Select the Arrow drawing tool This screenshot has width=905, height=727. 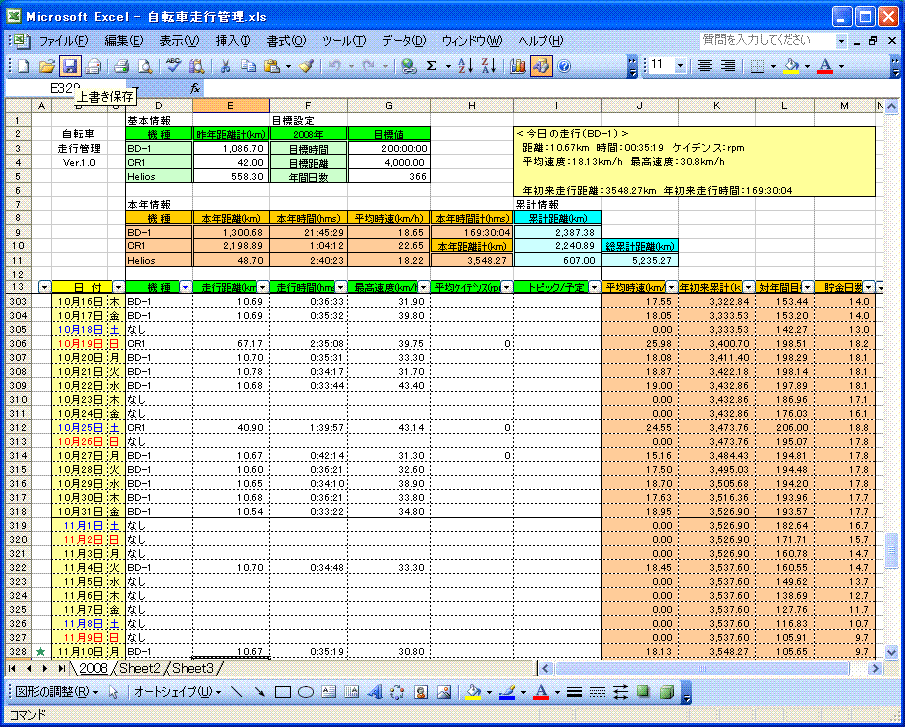click(x=259, y=692)
